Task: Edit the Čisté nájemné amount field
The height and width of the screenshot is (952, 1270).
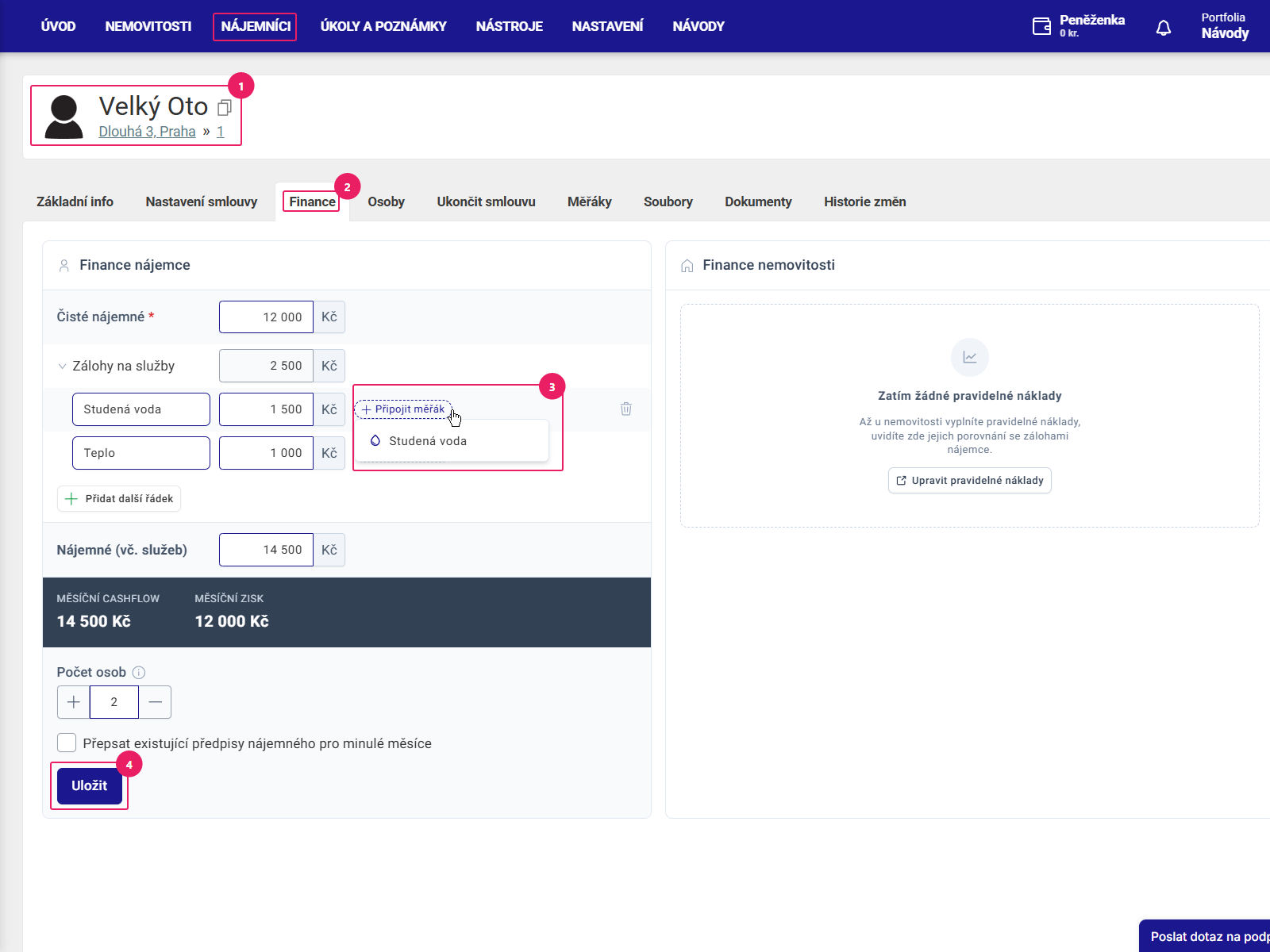Action: tap(266, 317)
